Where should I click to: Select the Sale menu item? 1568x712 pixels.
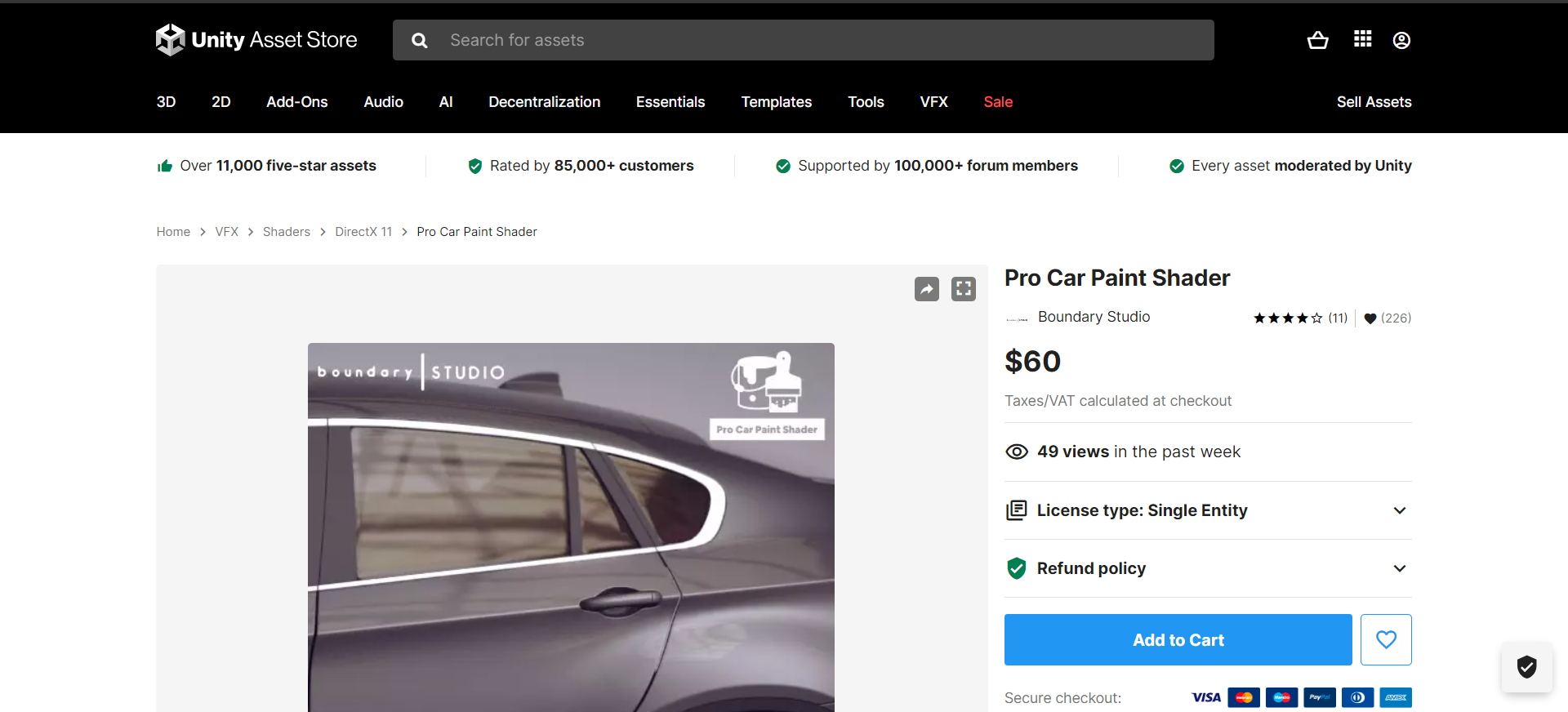(998, 102)
